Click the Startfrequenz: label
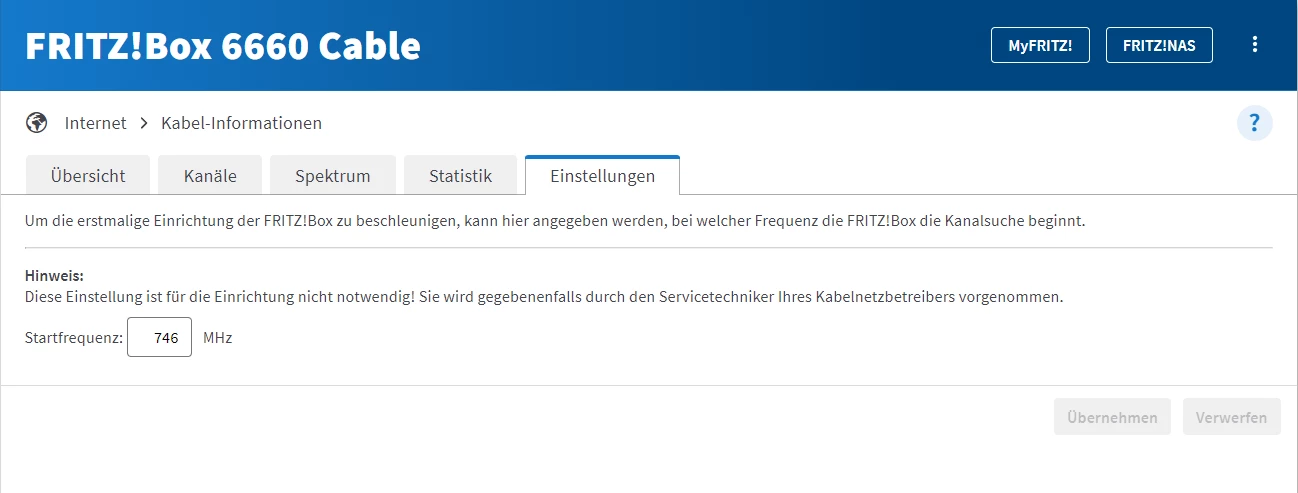This screenshot has height=493, width=1298. pos(74,338)
